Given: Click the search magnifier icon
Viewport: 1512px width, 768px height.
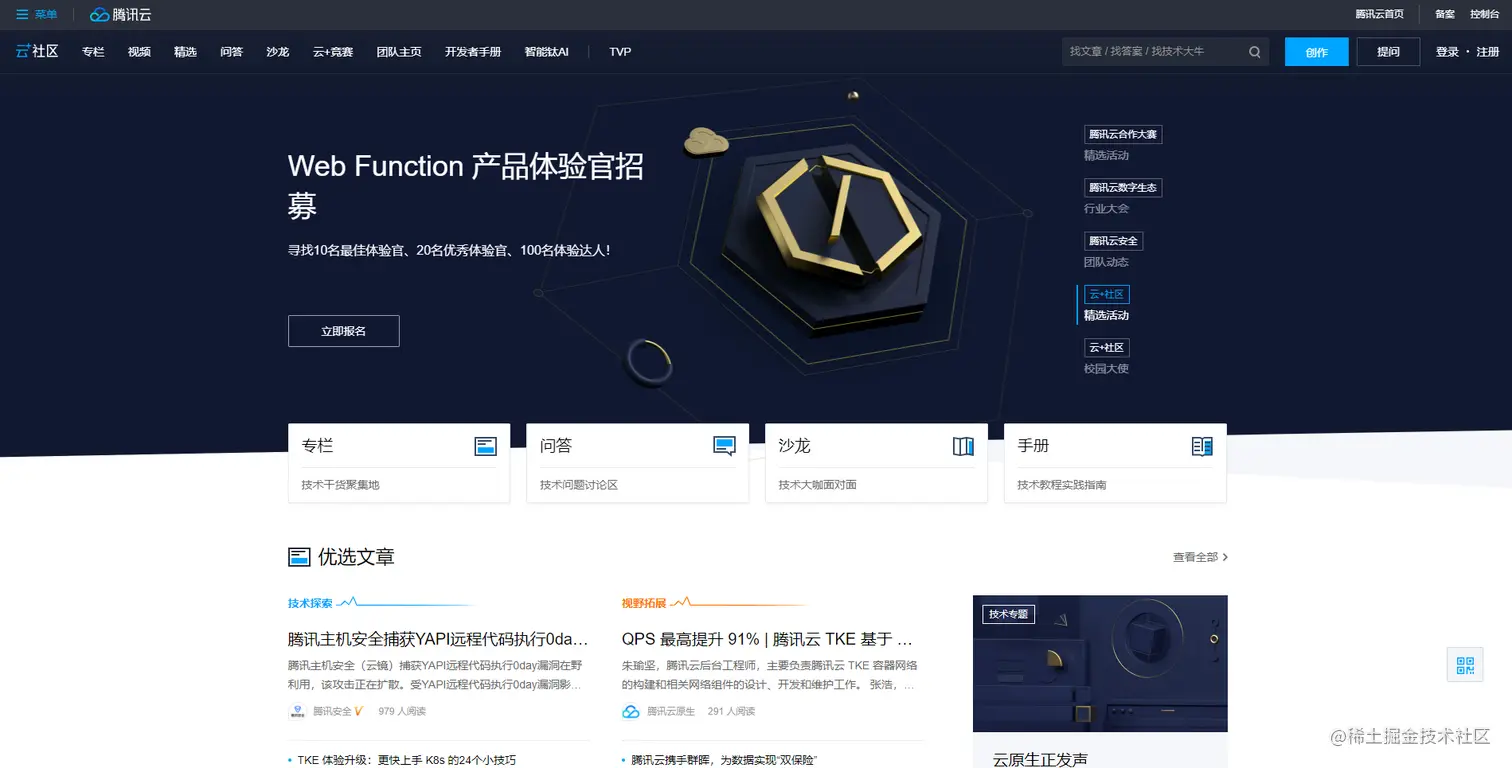Looking at the screenshot, I should pos(1255,52).
